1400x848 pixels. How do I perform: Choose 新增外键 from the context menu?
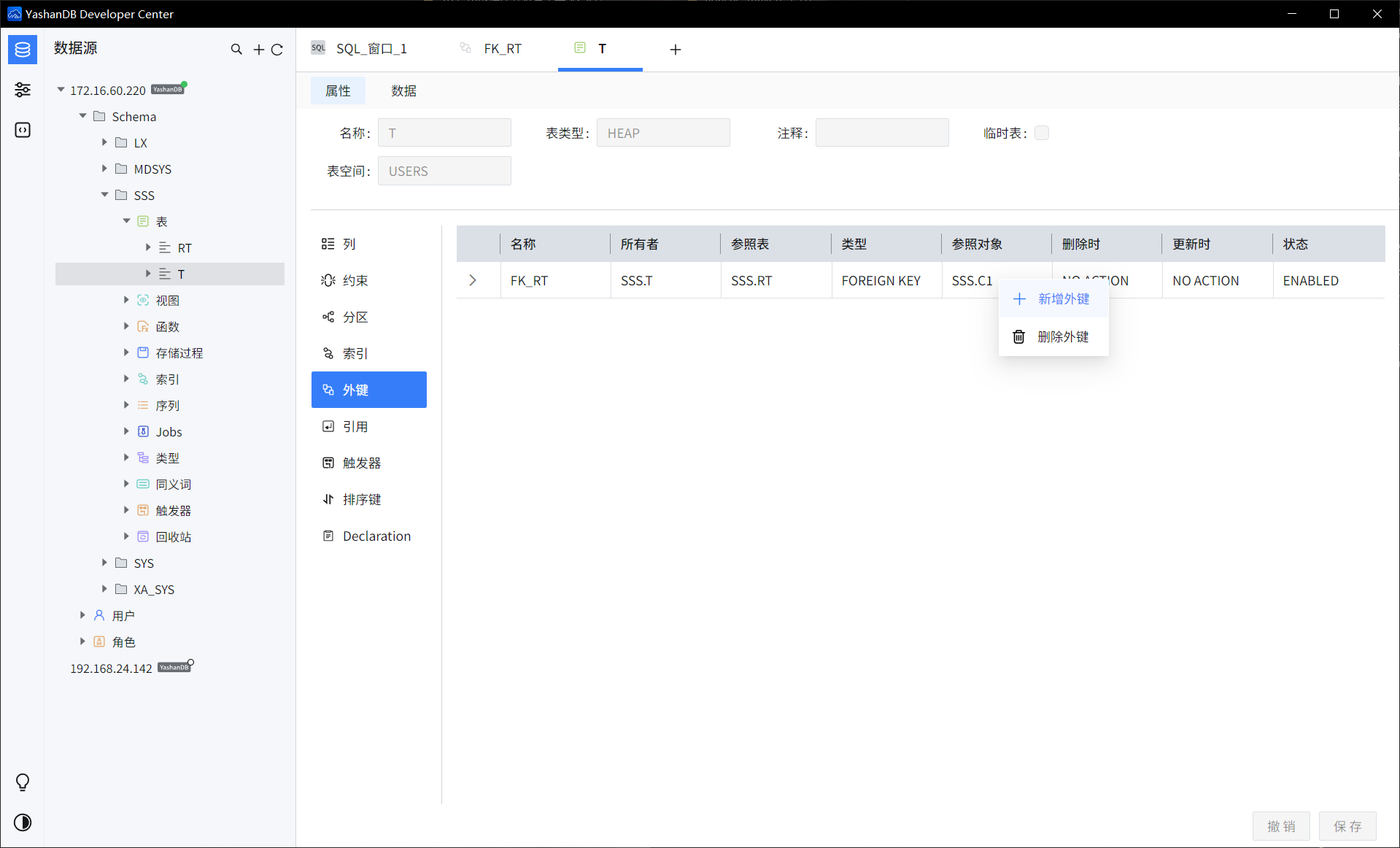pos(1064,298)
